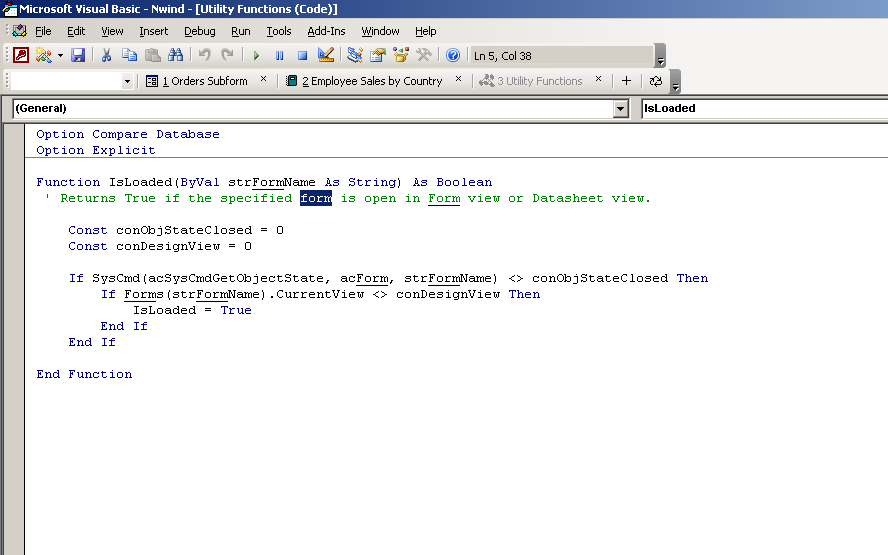Click '.CurrentView' in the code
The width and height of the screenshot is (888, 555).
(x=316, y=294)
